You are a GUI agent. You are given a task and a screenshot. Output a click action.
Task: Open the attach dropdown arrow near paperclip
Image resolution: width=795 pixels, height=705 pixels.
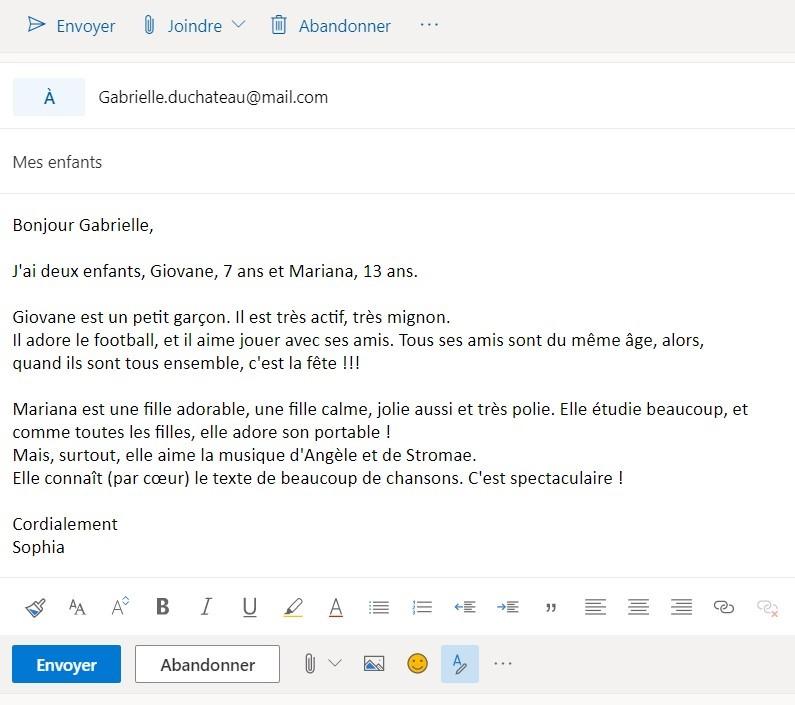pos(335,663)
